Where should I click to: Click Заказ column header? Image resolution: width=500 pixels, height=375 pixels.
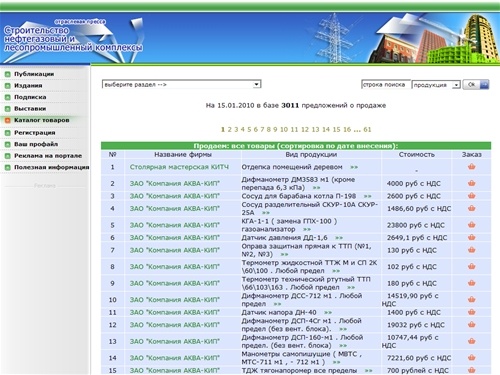pyautogui.click(x=471, y=155)
